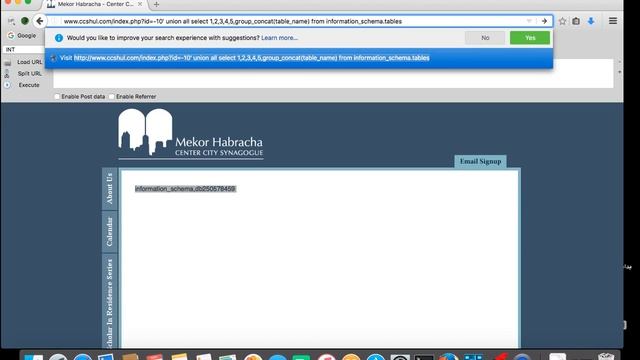Open Firefox from the Dock

coord(449,356)
